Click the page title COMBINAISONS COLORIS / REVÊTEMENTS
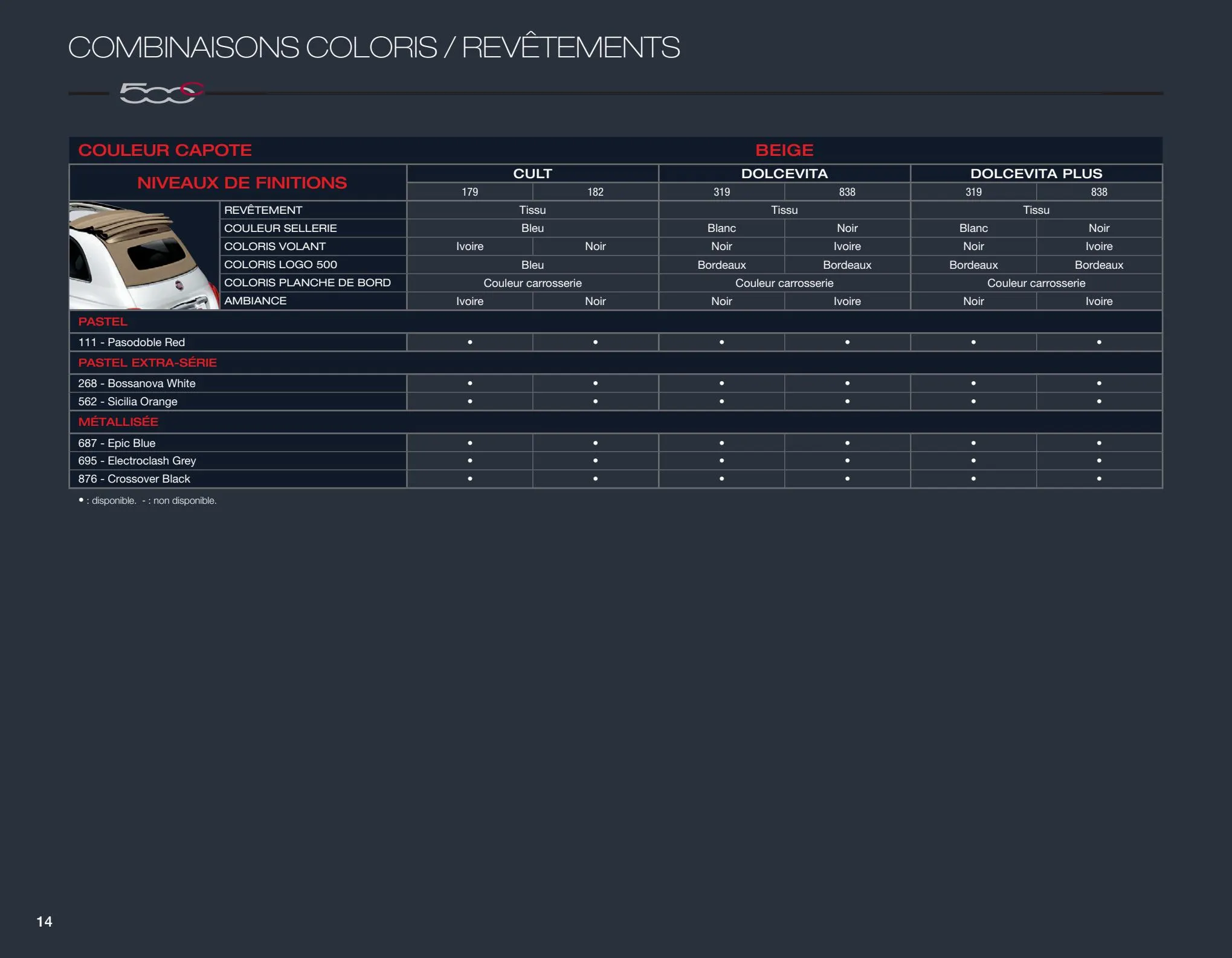 point(374,47)
